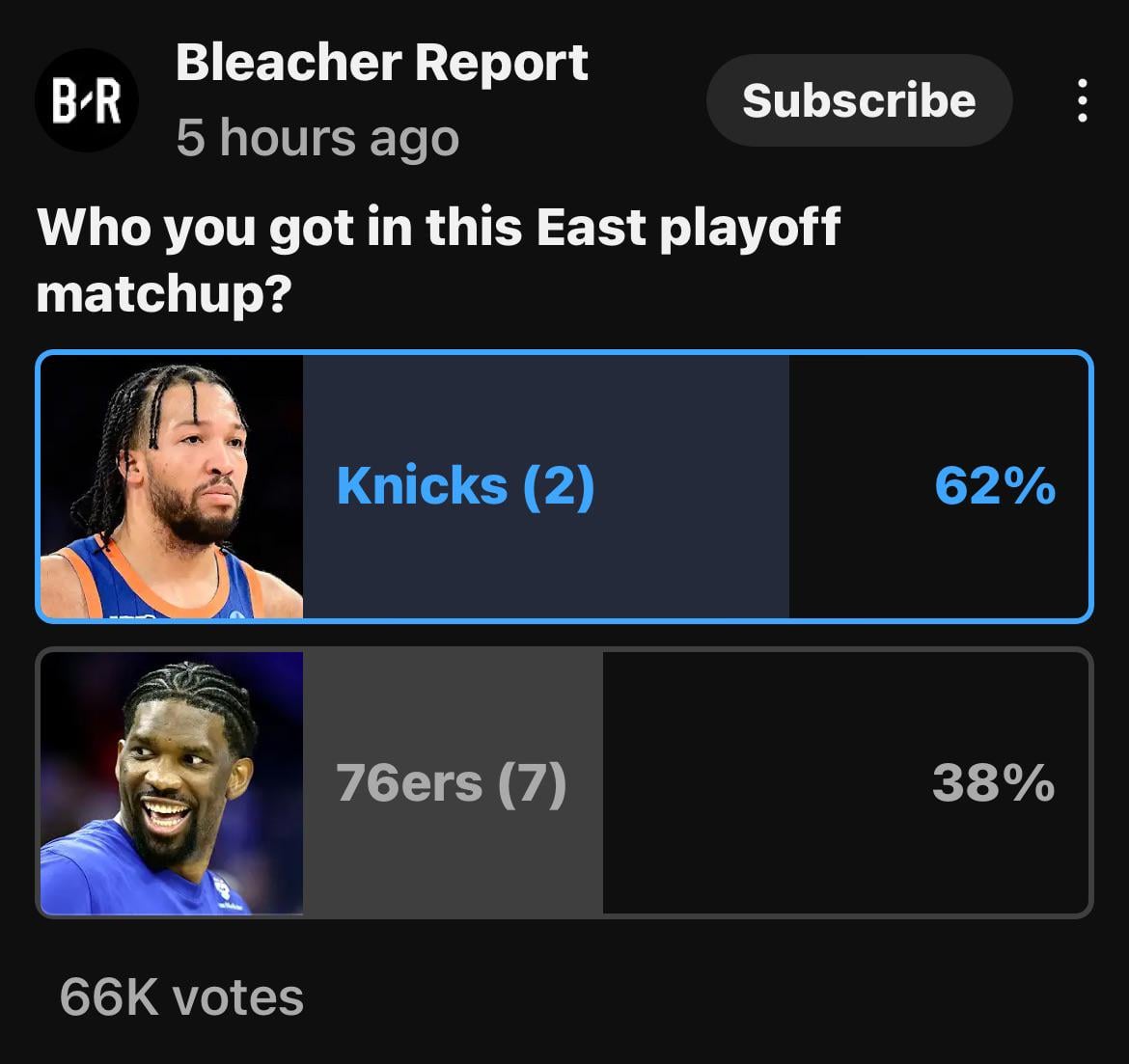1129x1064 pixels.
Task: Click the percent sign beside 62
Action: tap(1029, 485)
